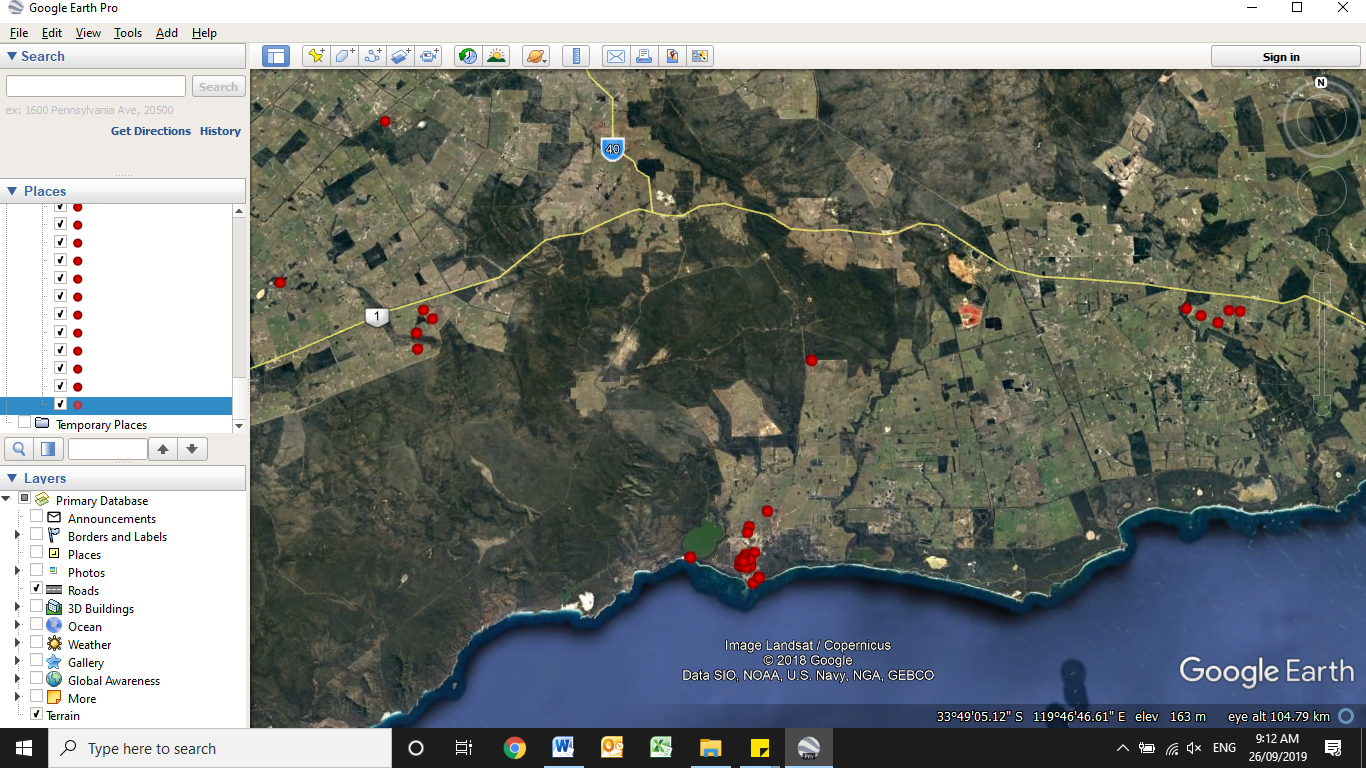Screen dimensions: 1366x768
Task: Click the Route 1 shield marker
Action: click(x=376, y=317)
